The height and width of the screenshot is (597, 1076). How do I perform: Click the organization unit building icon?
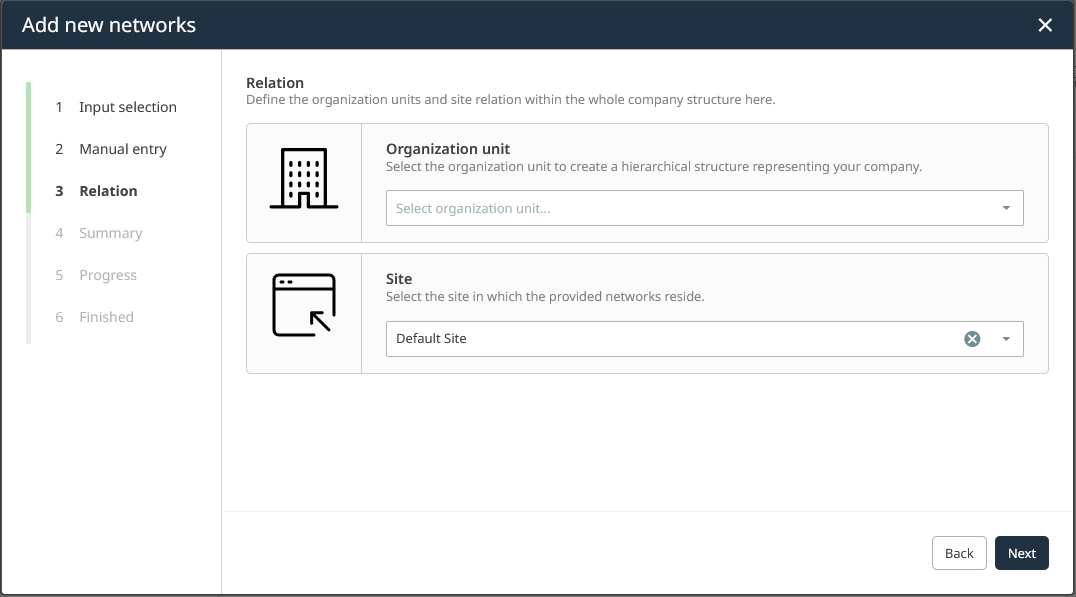tap(304, 179)
